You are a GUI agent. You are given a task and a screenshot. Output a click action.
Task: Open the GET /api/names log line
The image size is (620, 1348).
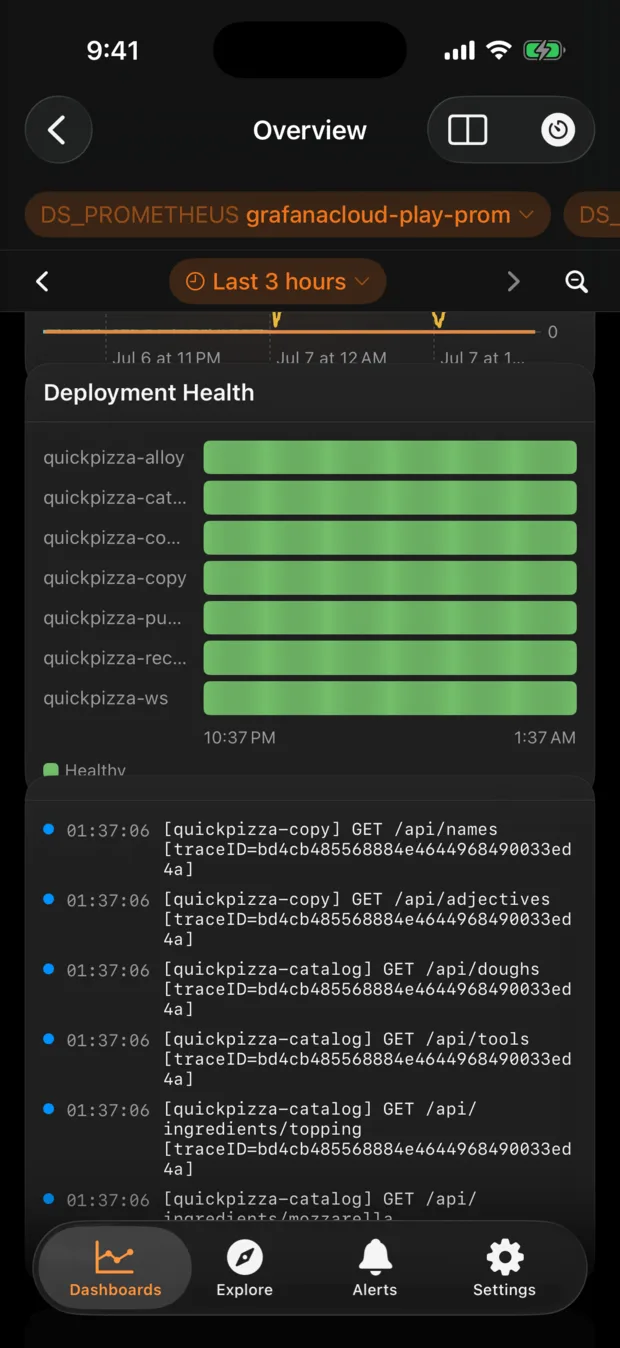(x=310, y=850)
